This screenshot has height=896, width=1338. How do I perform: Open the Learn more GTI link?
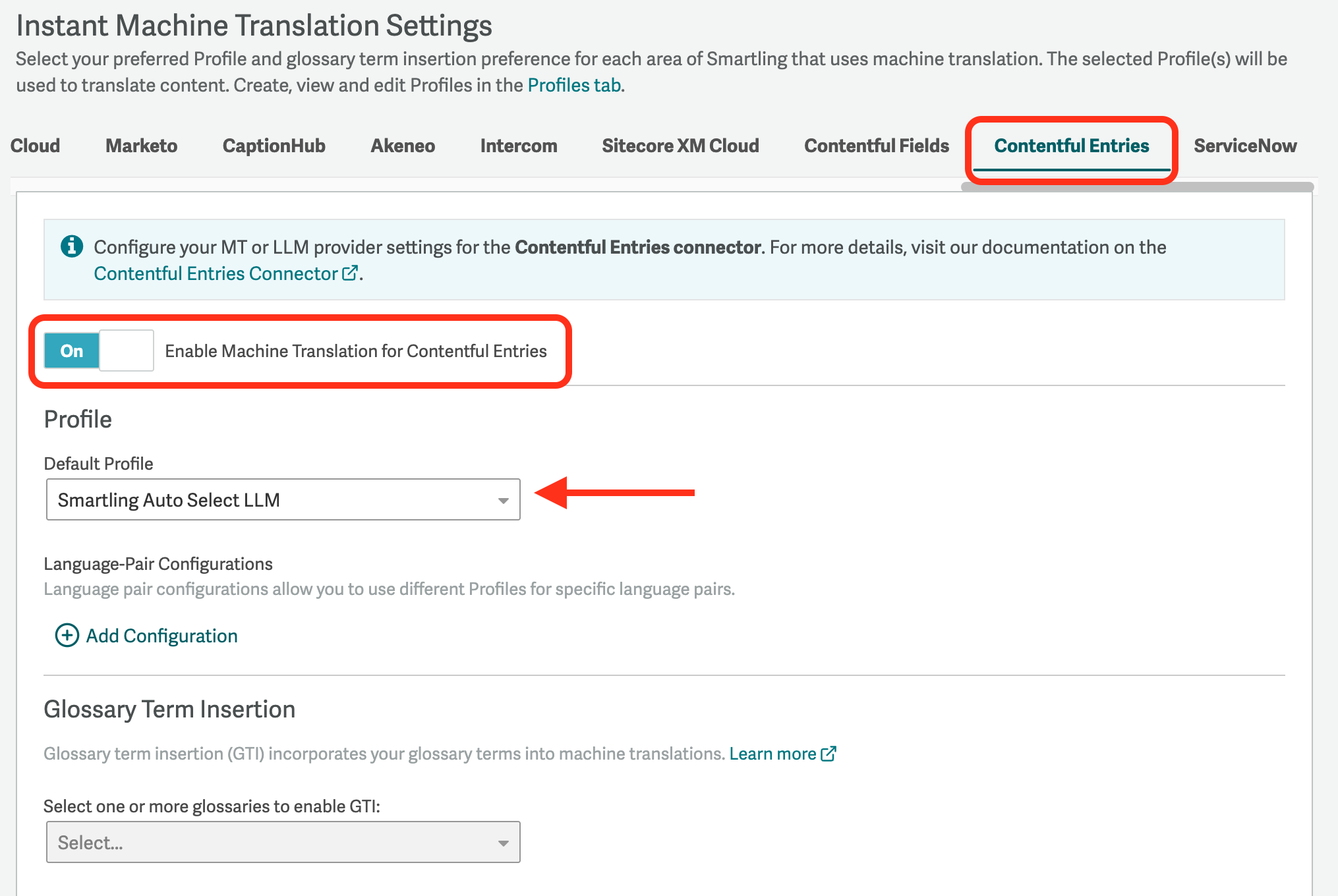(x=772, y=754)
